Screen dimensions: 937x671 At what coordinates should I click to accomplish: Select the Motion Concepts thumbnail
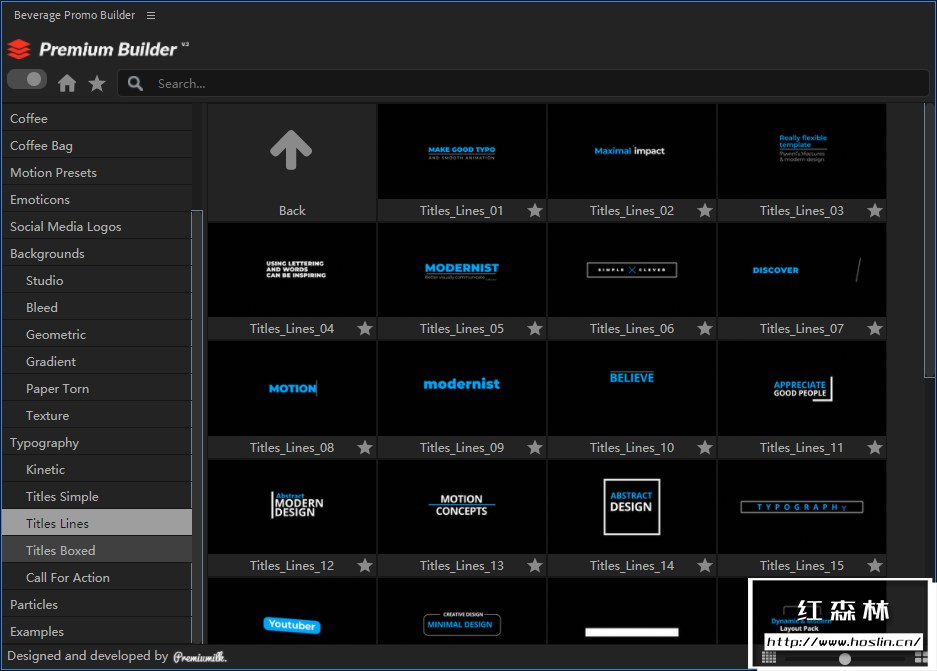coord(462,507)
